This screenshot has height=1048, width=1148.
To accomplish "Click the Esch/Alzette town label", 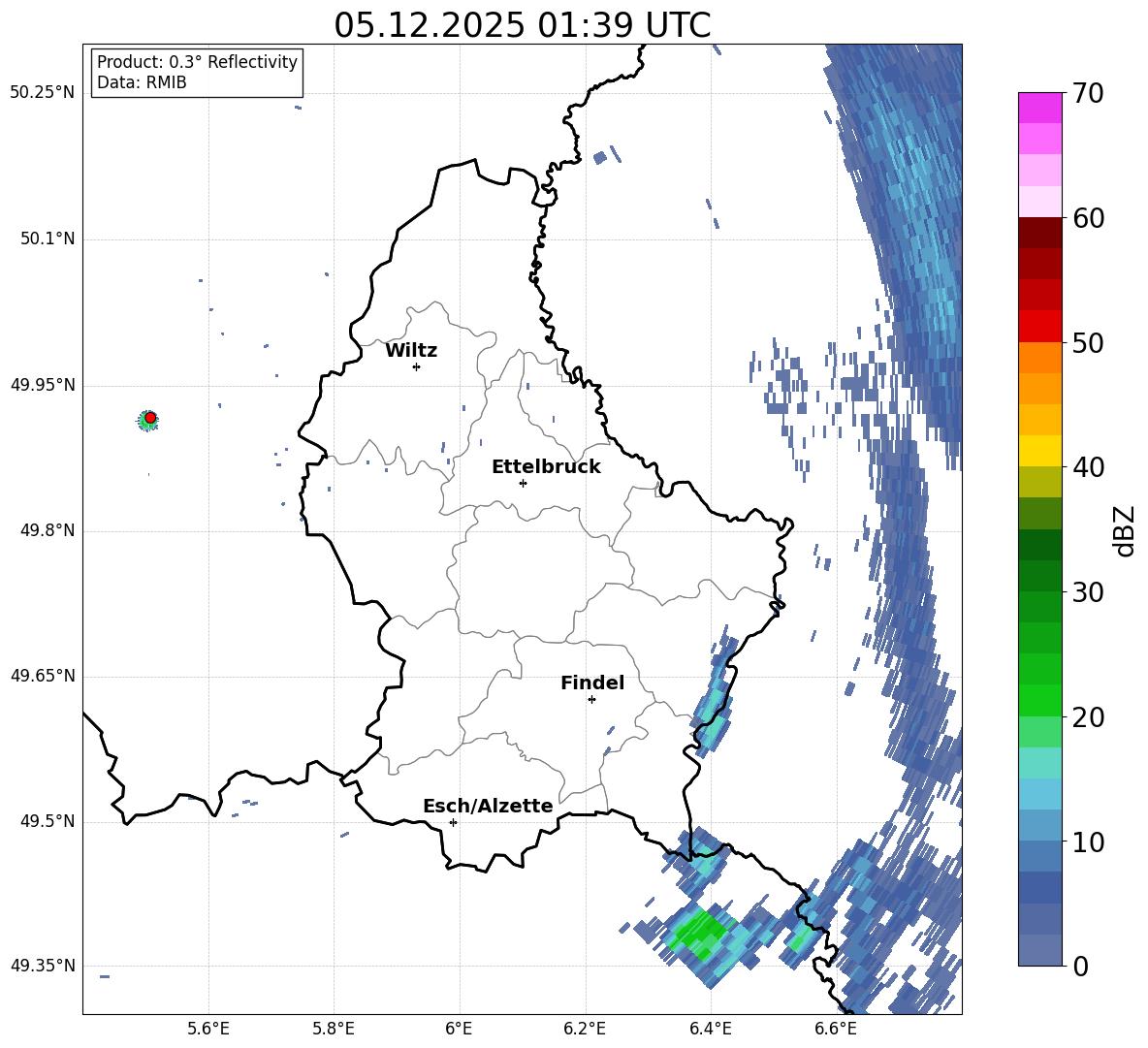I will [x=488, y=806].
